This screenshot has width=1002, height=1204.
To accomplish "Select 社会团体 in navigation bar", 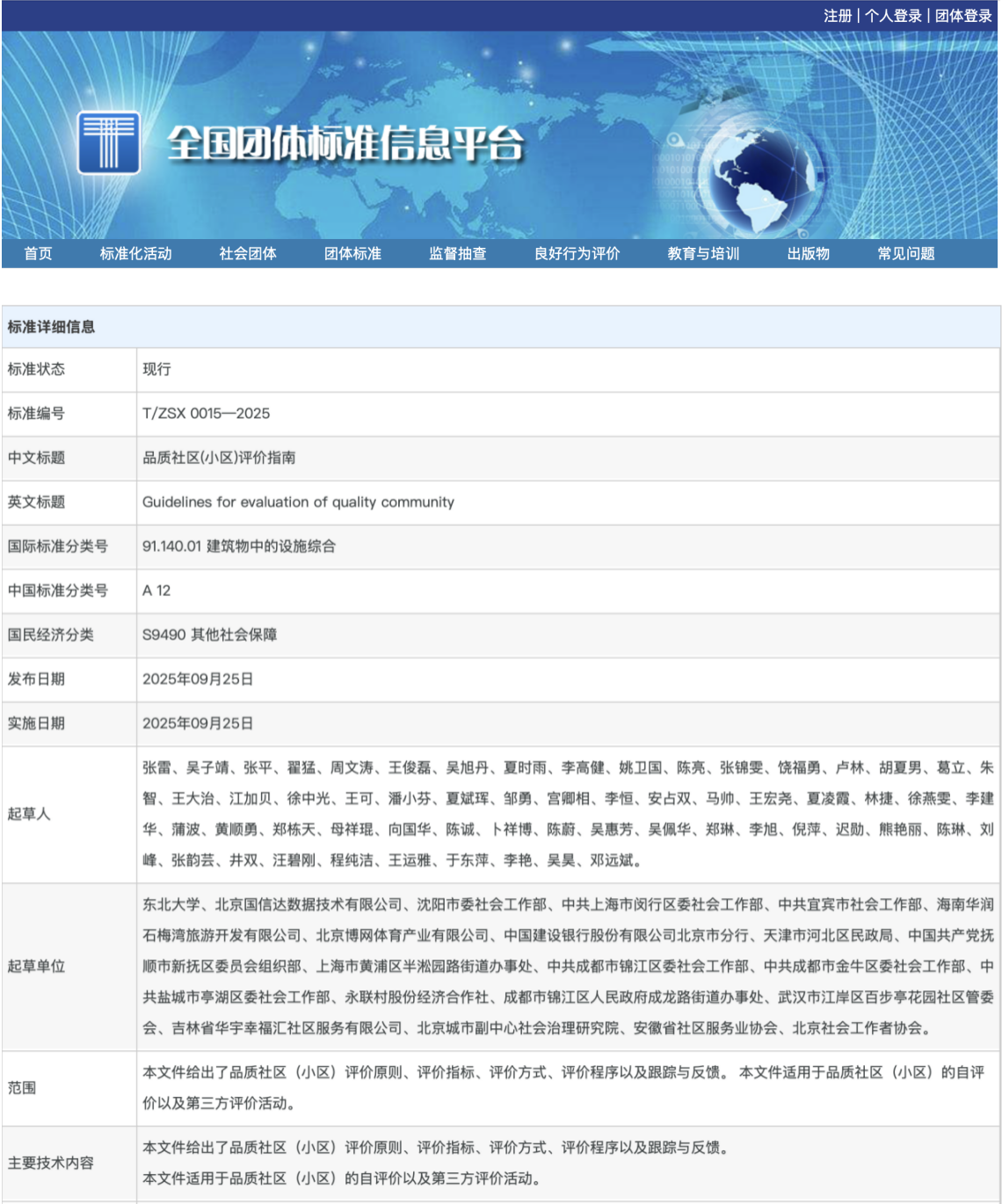I will click(x=248, y=254).
